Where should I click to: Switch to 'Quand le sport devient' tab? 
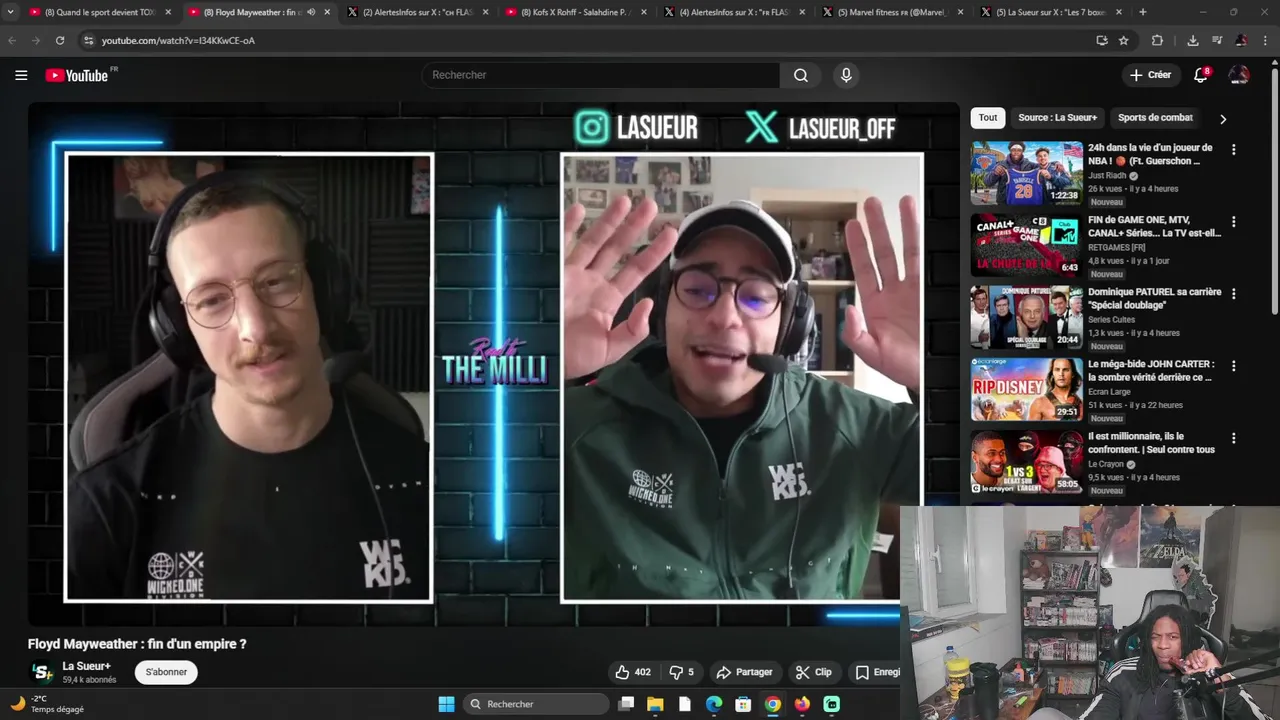click(x=100, y=12)
